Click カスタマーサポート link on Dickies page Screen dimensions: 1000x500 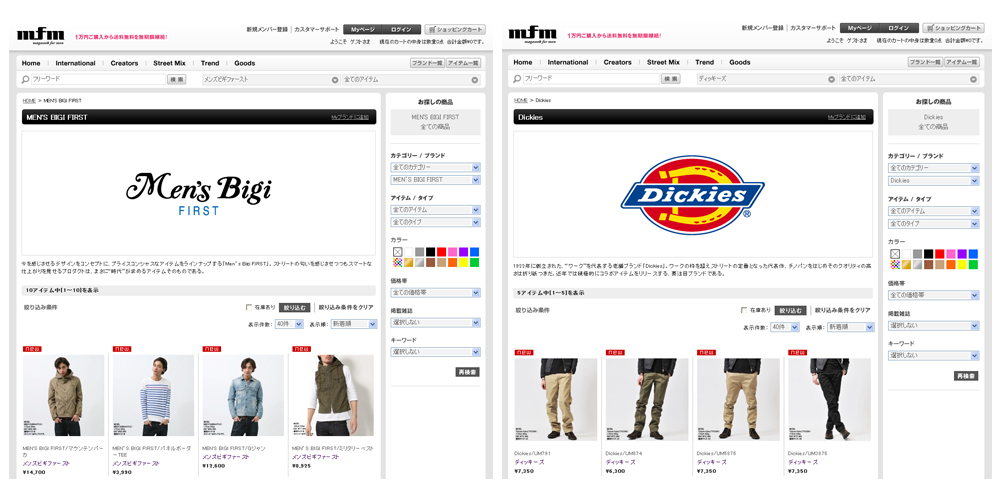click(x=812, y=28)
